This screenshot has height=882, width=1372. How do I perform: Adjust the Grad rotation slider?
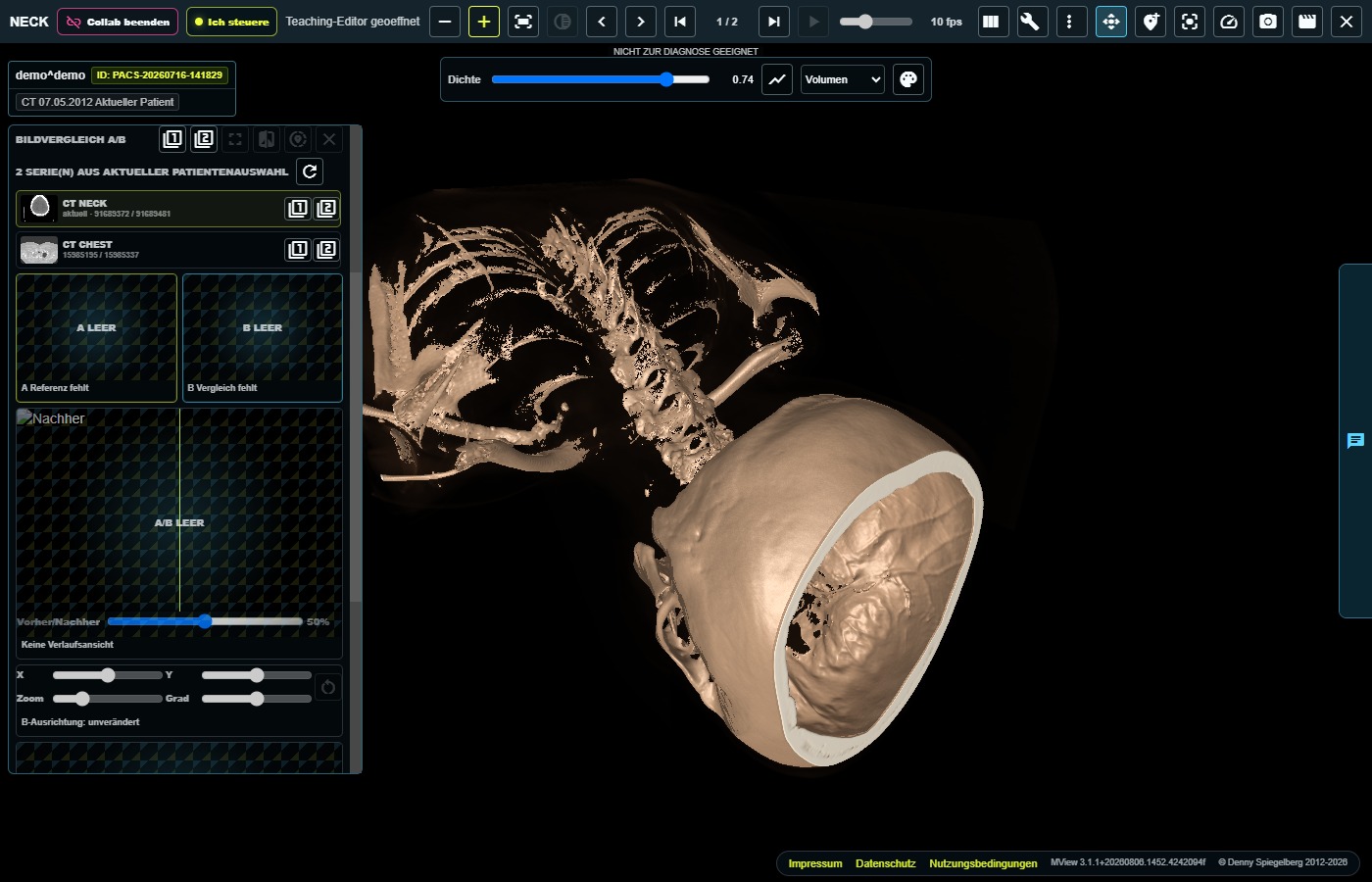[257, 699]
